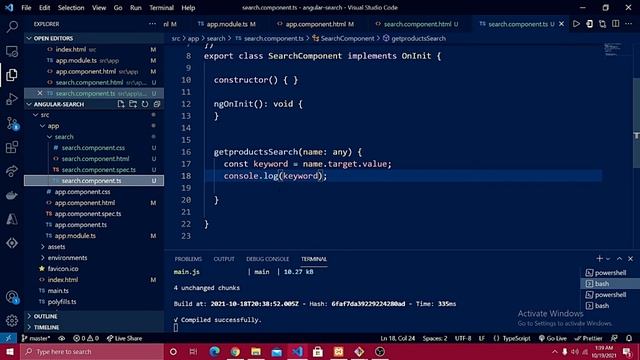Click Windows taskbar search box
The image size is (640, 360).
point(92,352)
